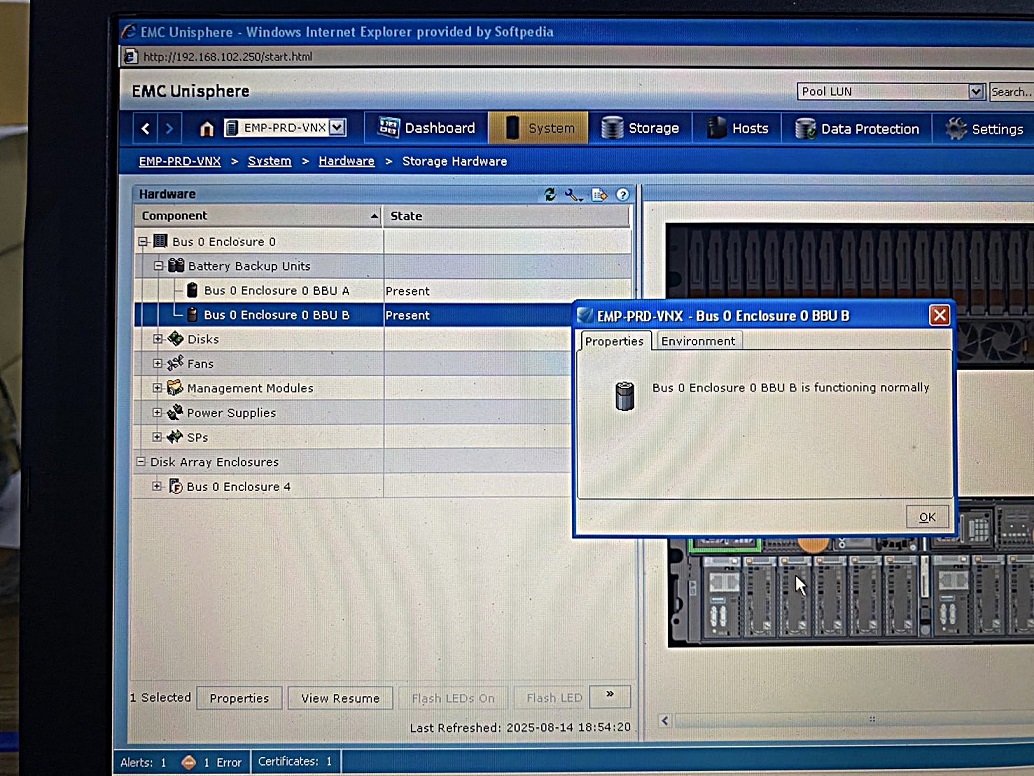The image size is (1034, 776).
Task: Switch to the Environment tab
Action: [x=697, y=341]
